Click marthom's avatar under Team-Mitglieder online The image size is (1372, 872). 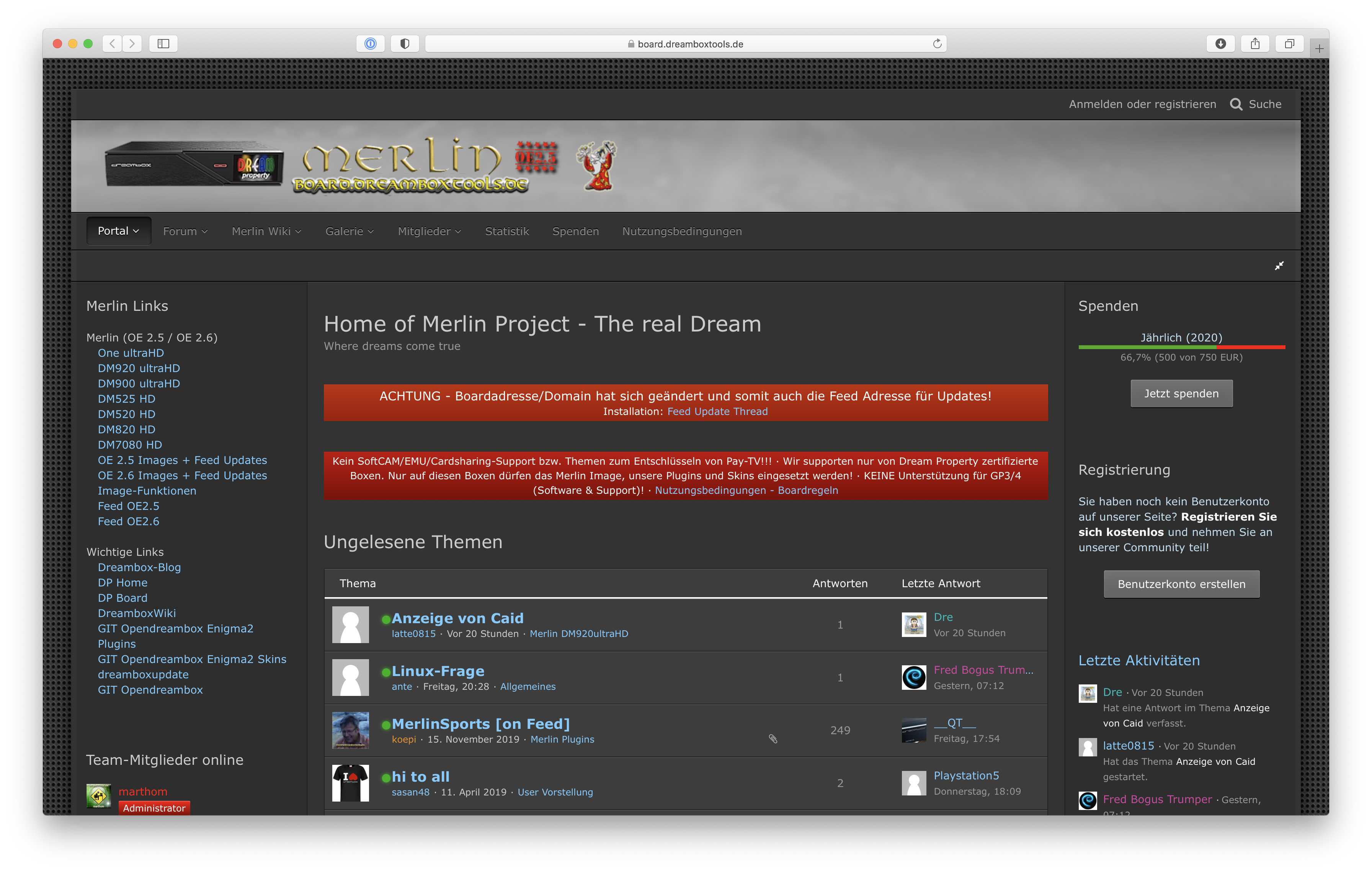point(98,796)
